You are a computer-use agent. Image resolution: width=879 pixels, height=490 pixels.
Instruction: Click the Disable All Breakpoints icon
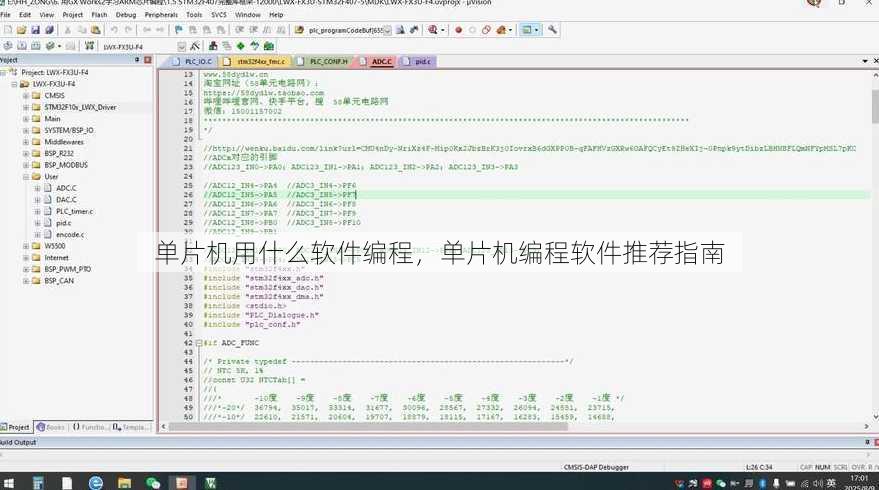(486, 30)
